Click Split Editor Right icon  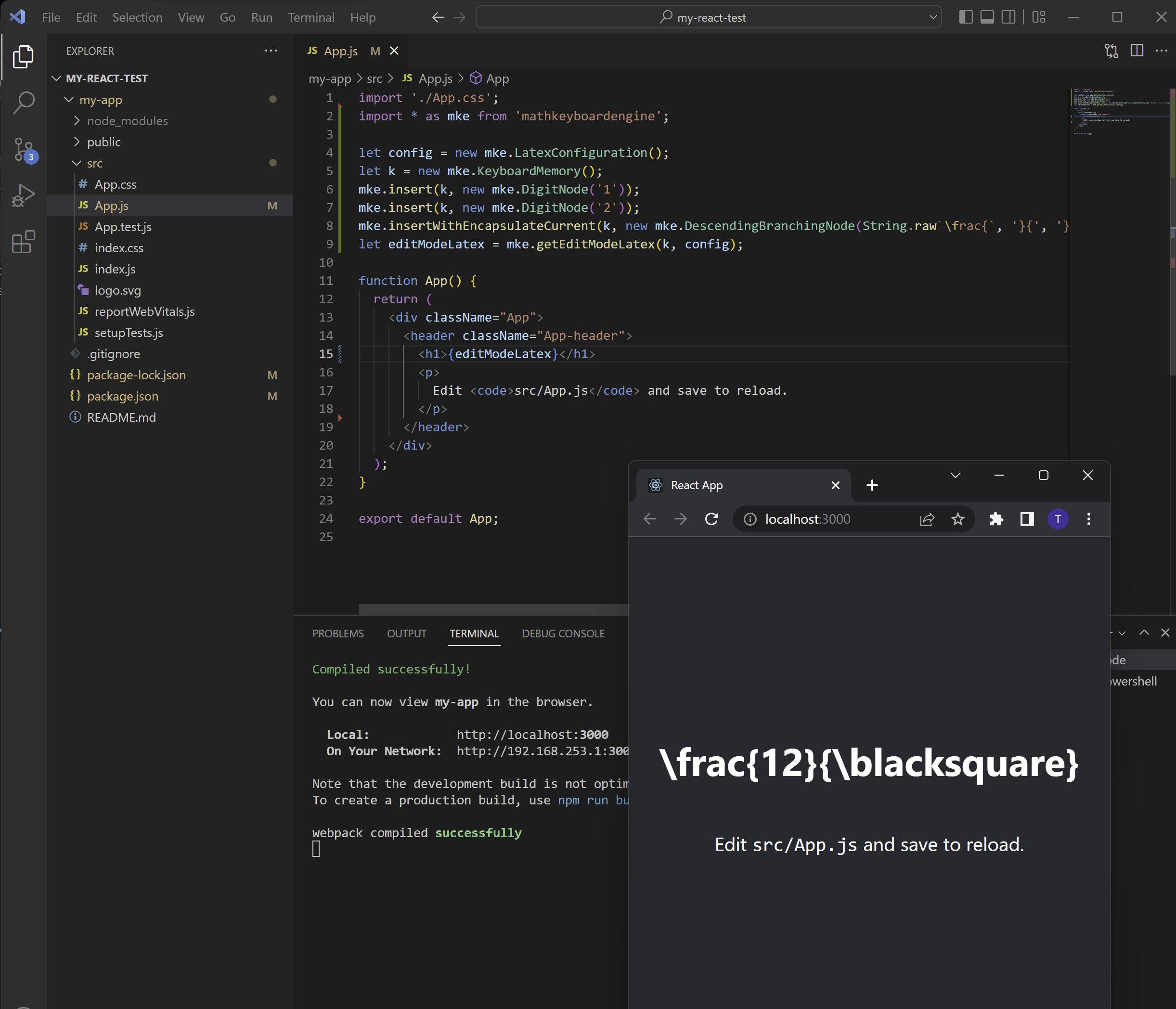1137,51
